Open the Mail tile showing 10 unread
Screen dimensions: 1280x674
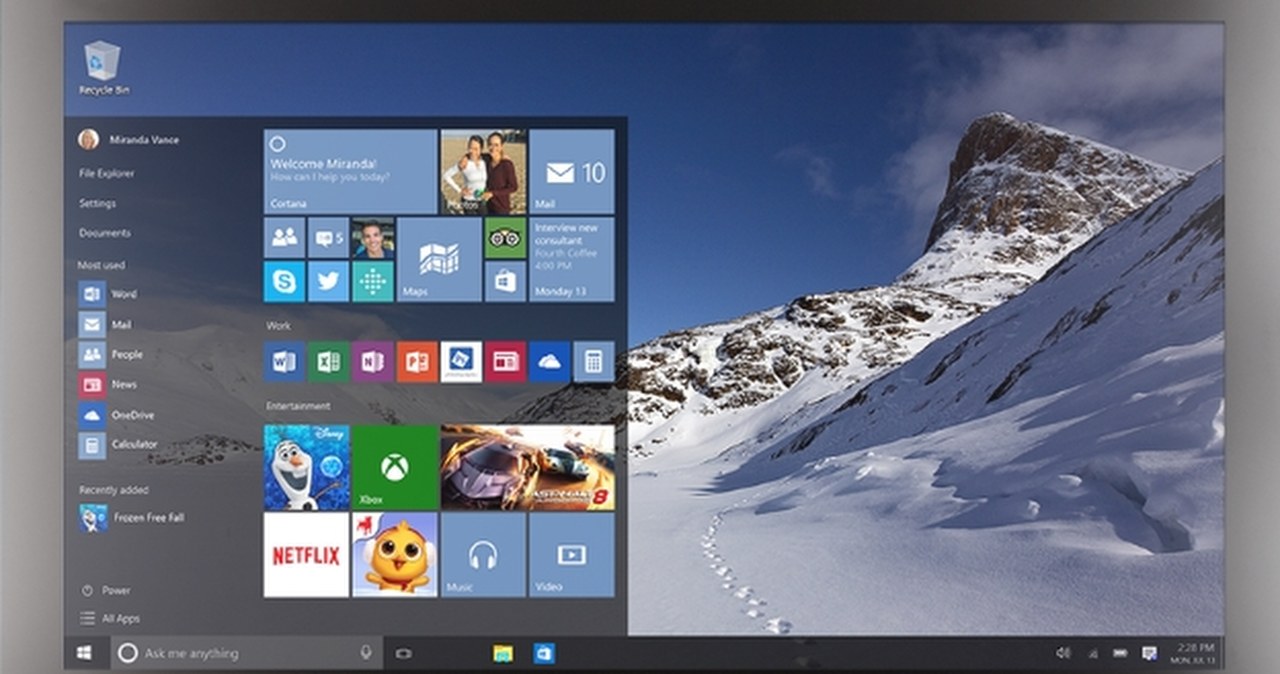[571, 170]
